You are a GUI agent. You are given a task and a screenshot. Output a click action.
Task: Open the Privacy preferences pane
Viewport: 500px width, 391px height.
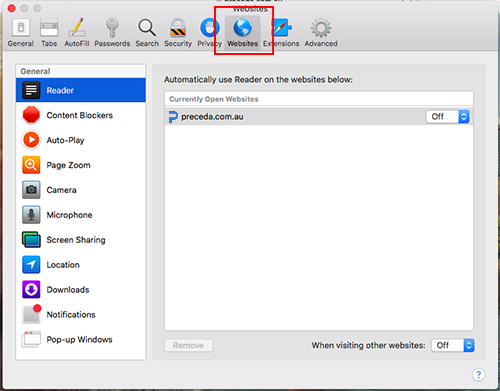[209, 33]
